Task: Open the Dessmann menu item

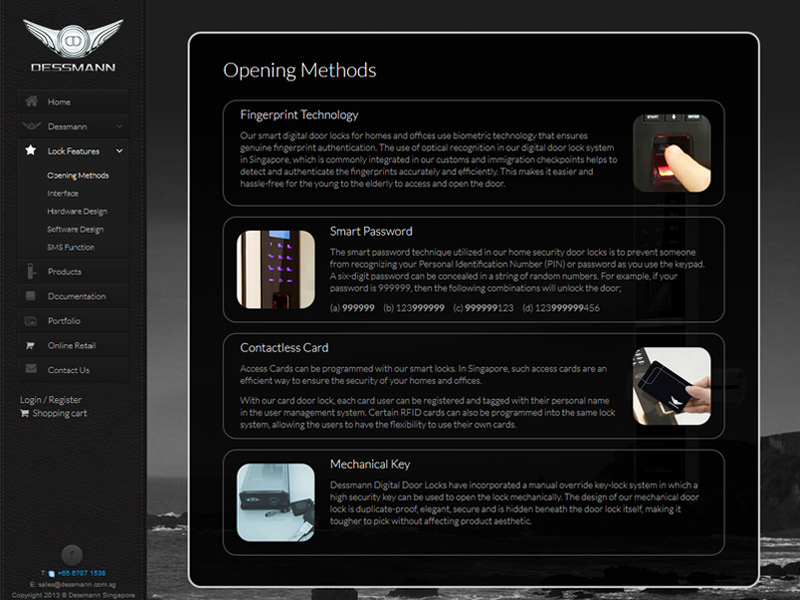Action: (x=73, y=126)
